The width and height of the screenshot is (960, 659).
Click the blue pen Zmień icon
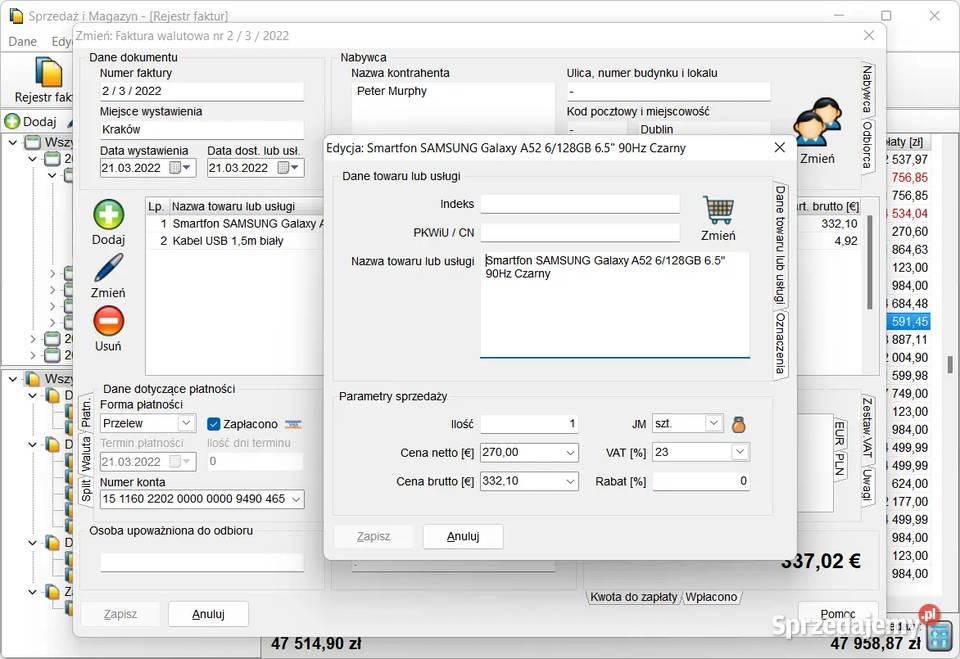[x=108, y=268]
